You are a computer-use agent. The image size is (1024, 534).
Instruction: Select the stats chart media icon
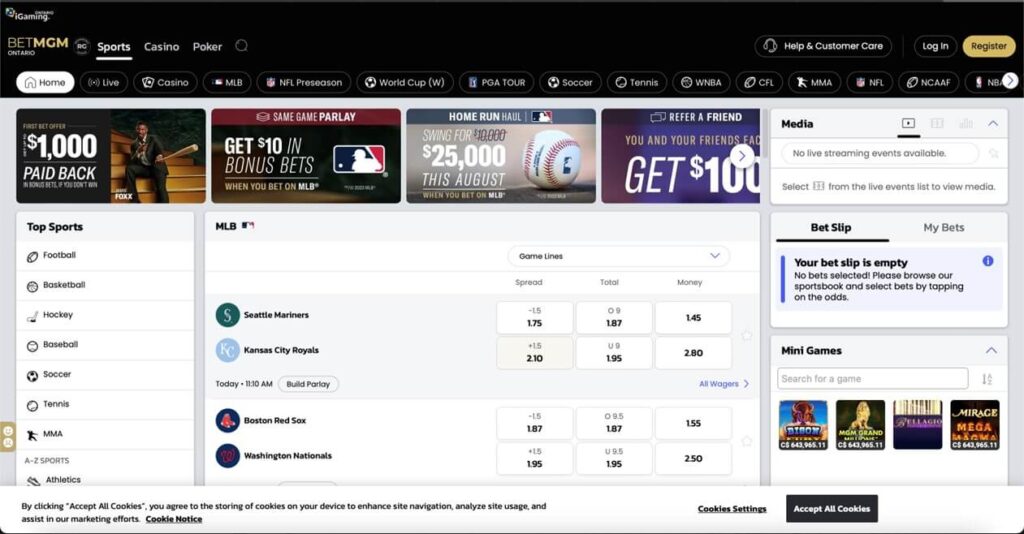[966, 123]
